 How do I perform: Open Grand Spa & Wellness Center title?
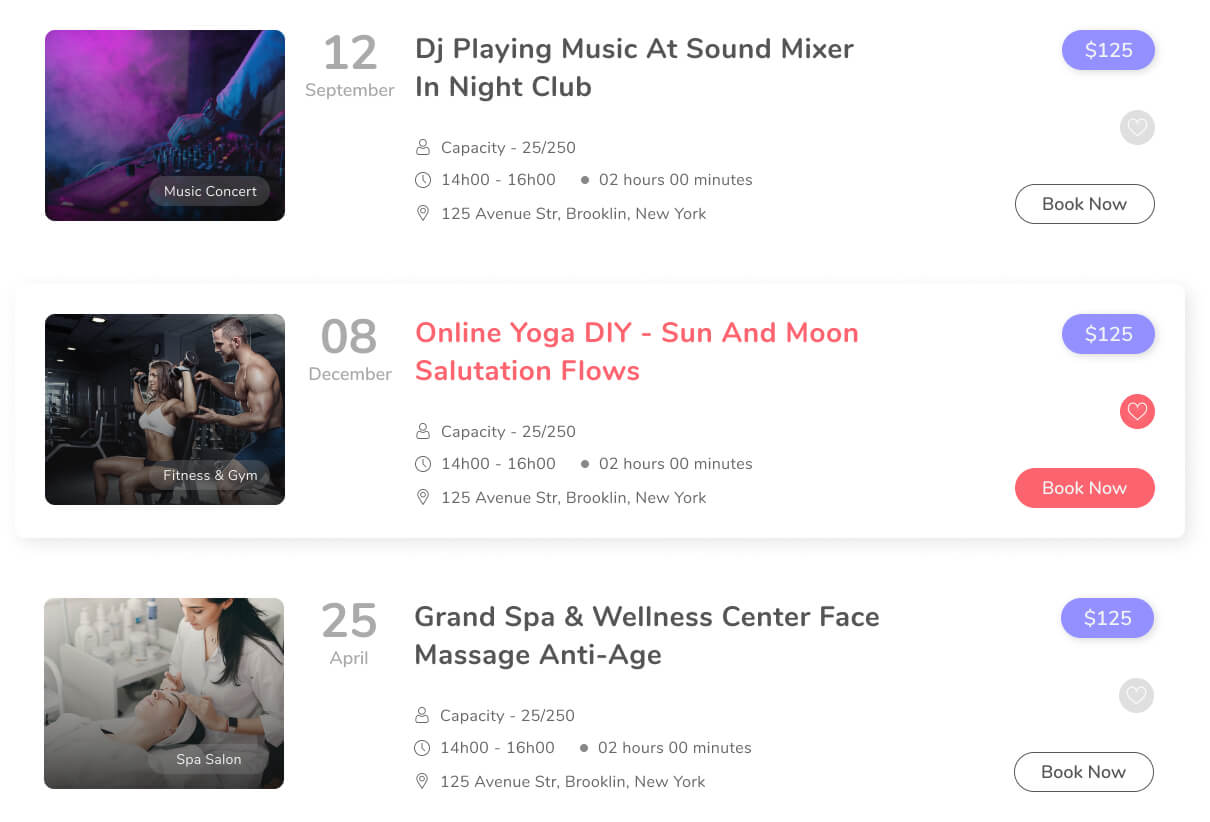click(646, 636)
